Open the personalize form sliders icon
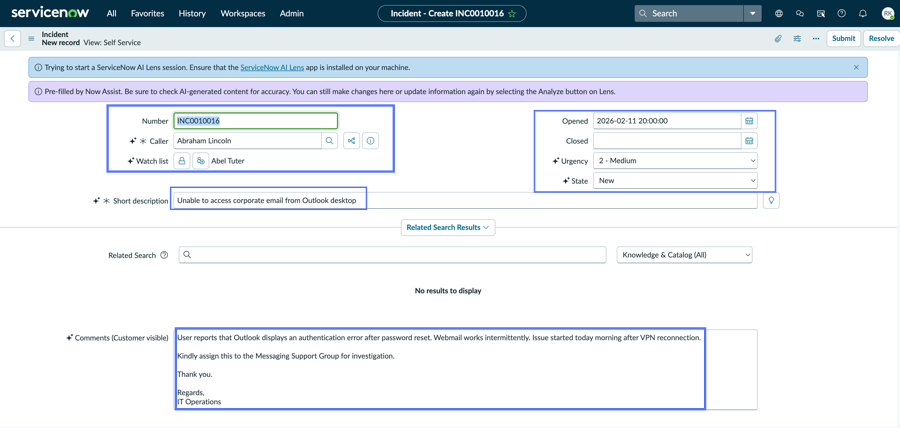 click(x=797, y=38)
